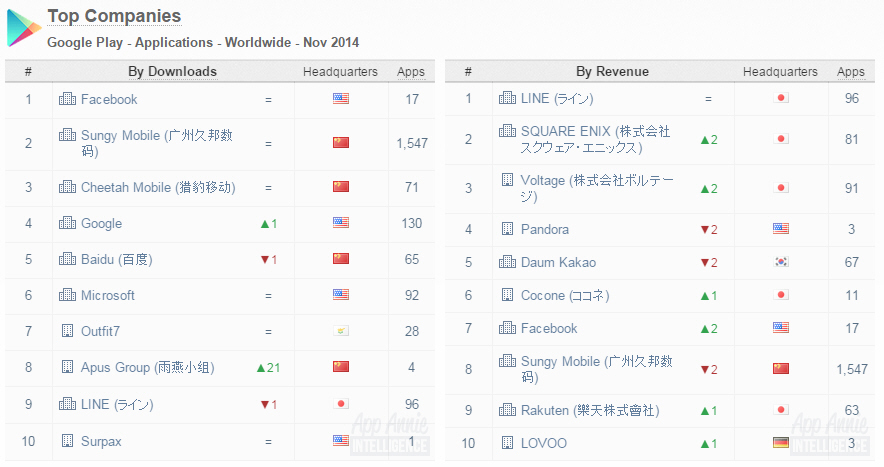Click the Cyprus flag in the Outfit7 row
The height and width of the screenshot is (467, 884).
click(341, 331)
